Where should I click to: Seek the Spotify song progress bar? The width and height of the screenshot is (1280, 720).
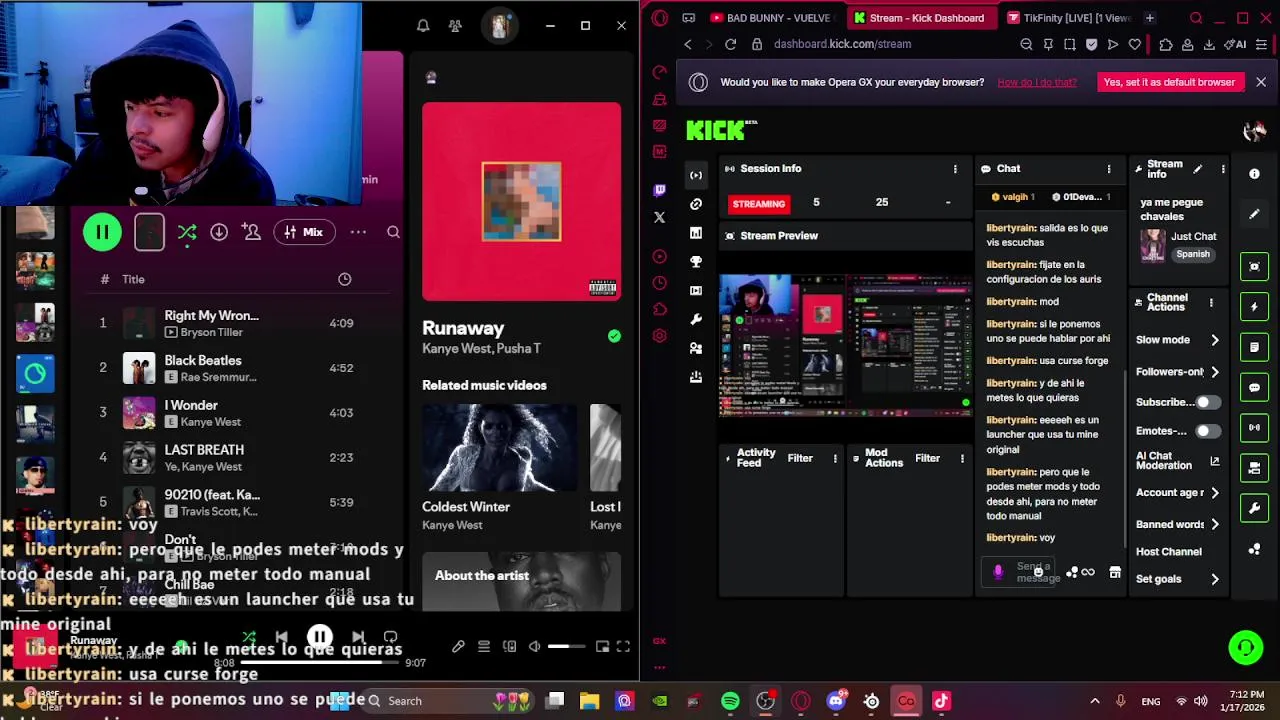[322, 662]
